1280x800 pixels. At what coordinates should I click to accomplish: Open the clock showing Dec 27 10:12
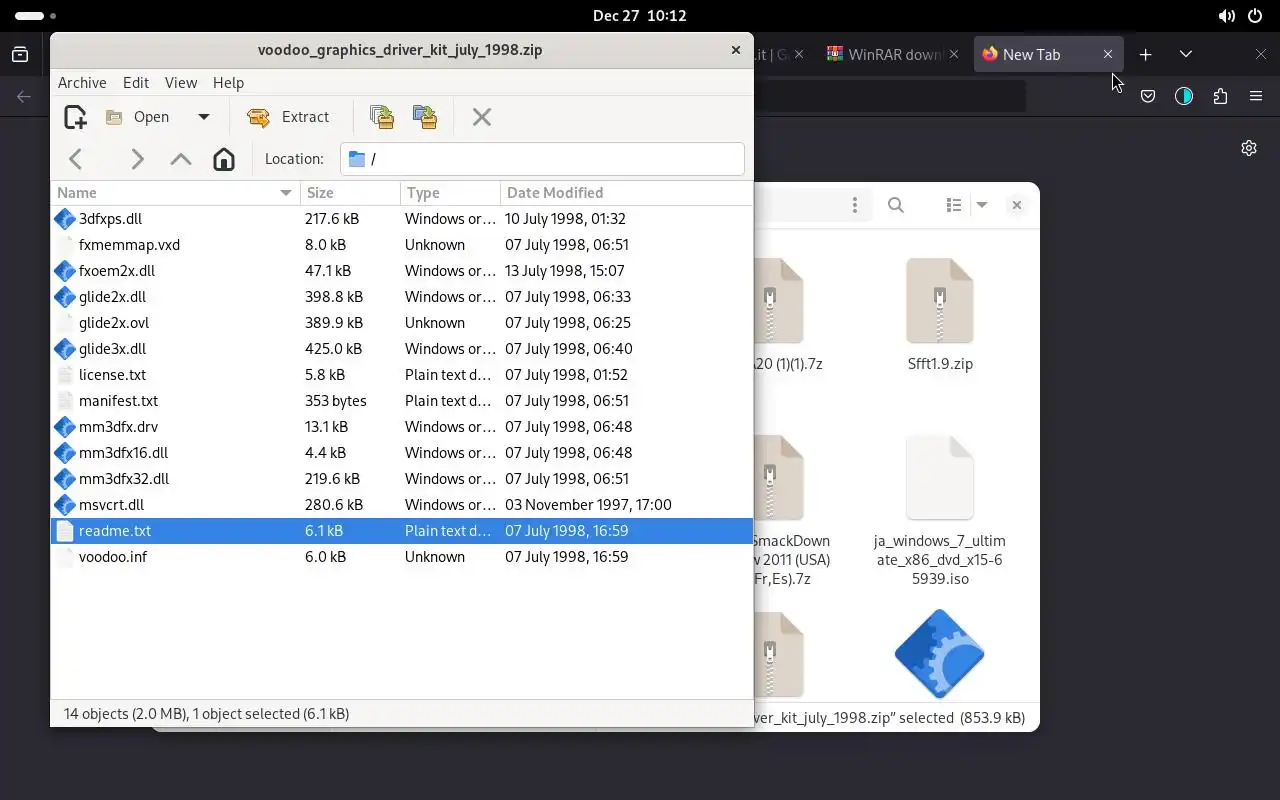coord(640,16)
